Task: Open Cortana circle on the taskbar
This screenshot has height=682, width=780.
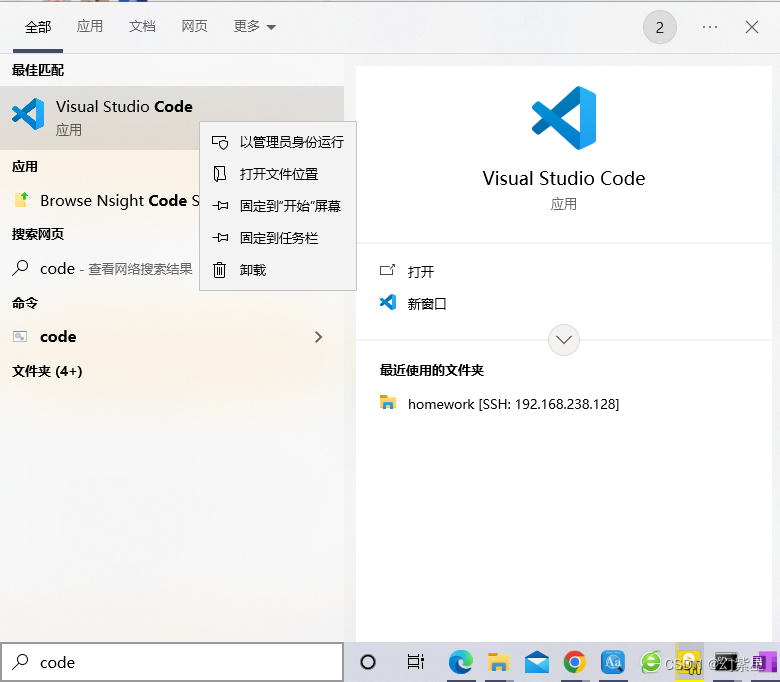Action: [x=368, y=662]
